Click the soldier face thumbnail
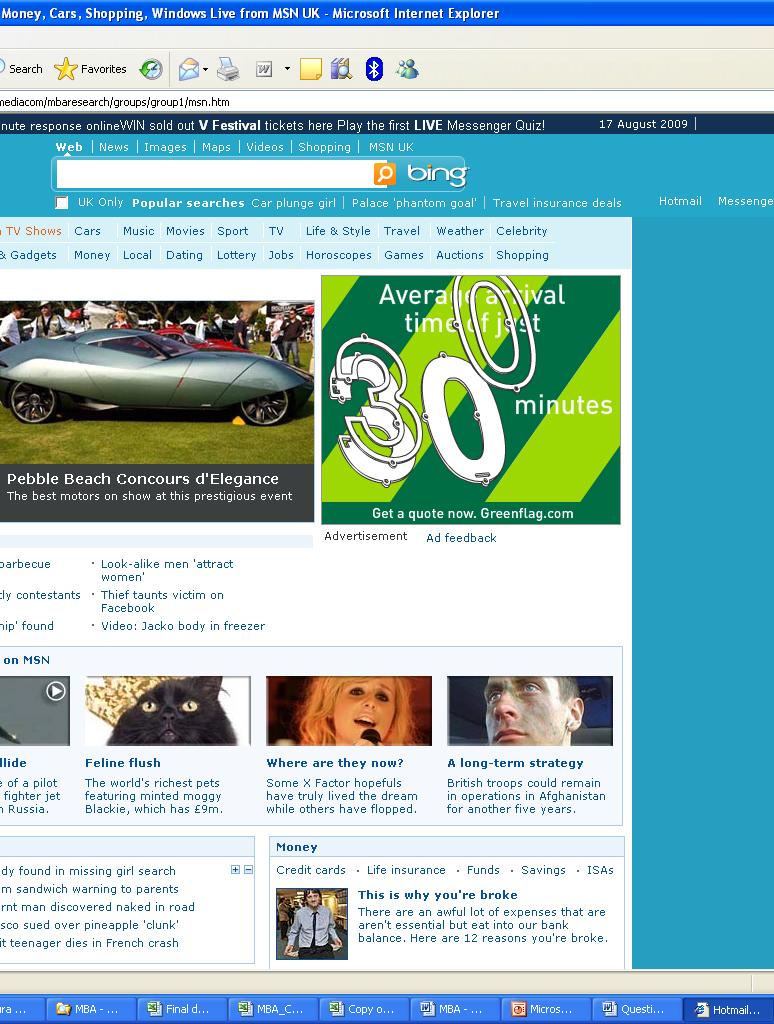Screen dimensions: 774x1024 (x=530, y=711)
